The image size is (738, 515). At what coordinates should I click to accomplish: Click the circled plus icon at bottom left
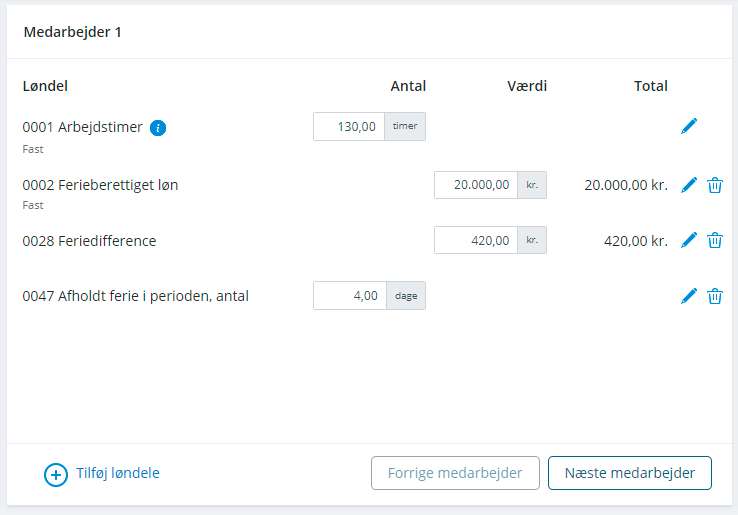pos(56,475)
